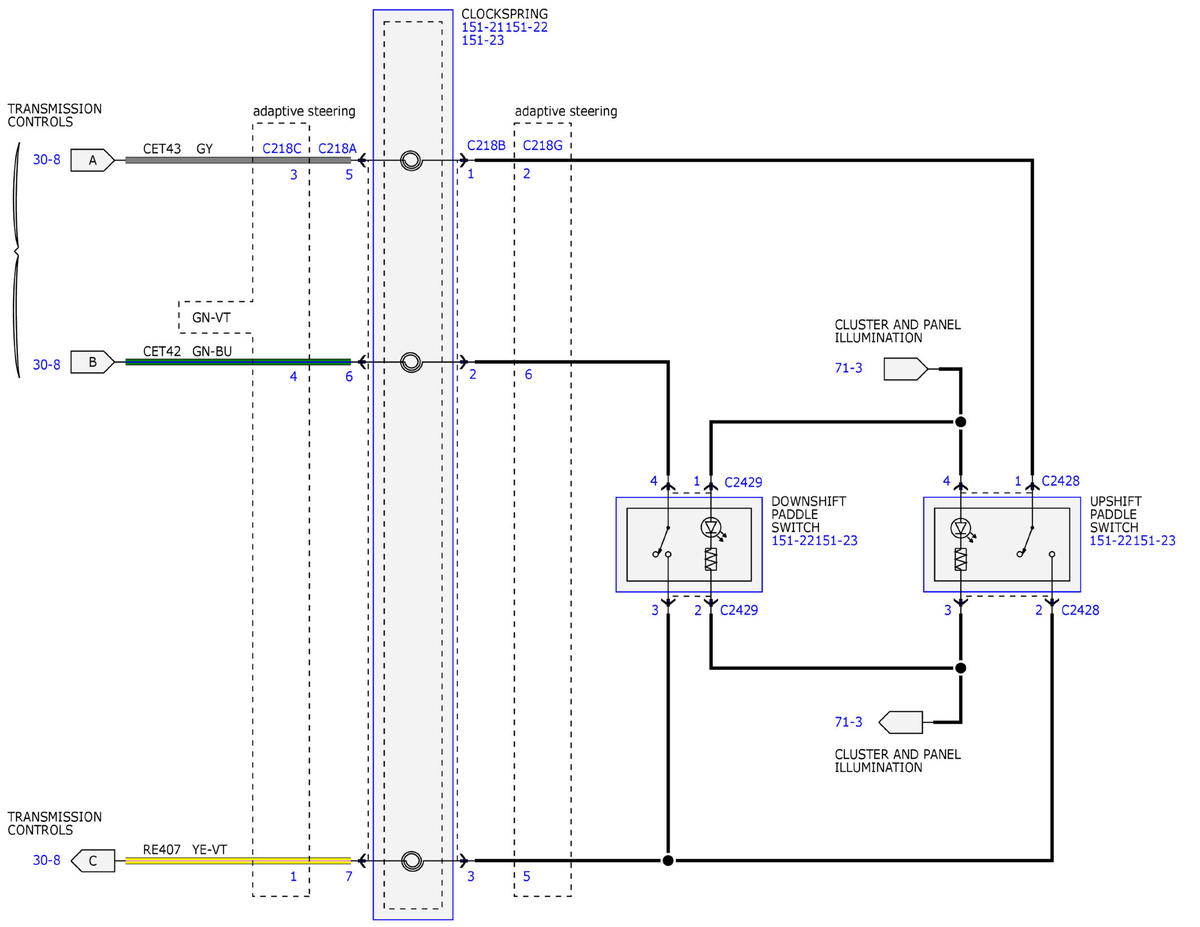The width and height of the screenshot is (1200, 927).
Task: Click the illumination arrow symbol below the paddle switches
Action: [x=900, y=720]
